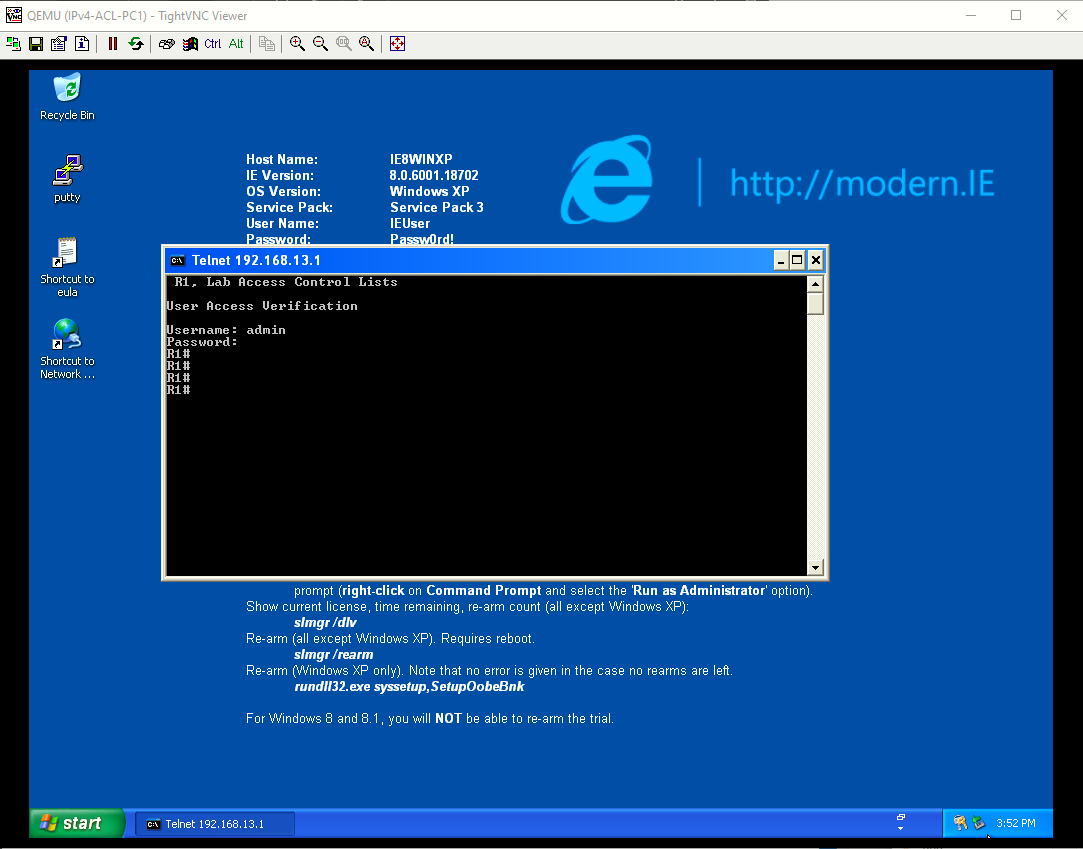Select the Shortcut to Network icon
The width and height of the screenshot is (1083, 849).
(67, 350)
